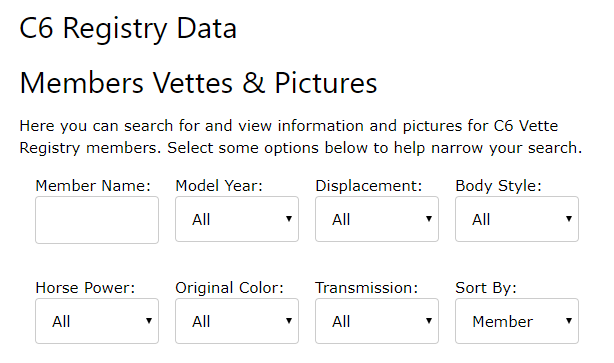
Task: Open the Model Year dropdown
Action: pos(237,219)
